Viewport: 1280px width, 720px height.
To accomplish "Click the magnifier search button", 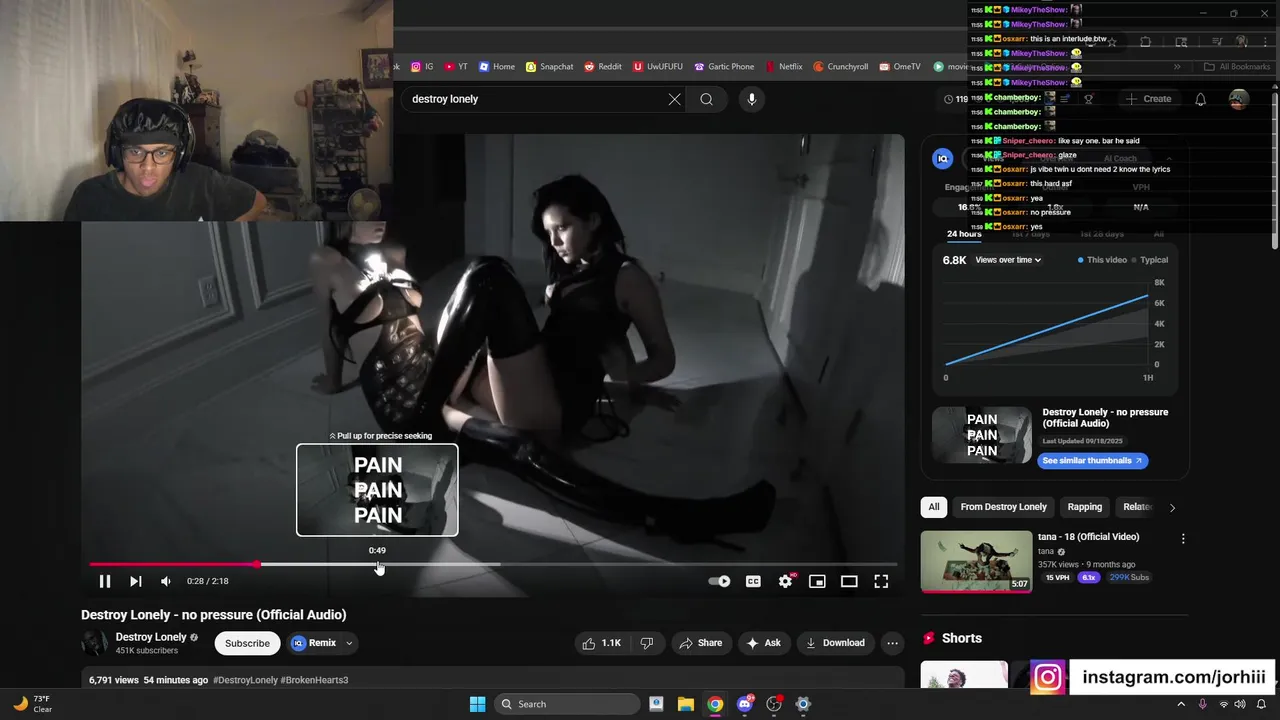I will pyautogui.click(x=707, y=99).
